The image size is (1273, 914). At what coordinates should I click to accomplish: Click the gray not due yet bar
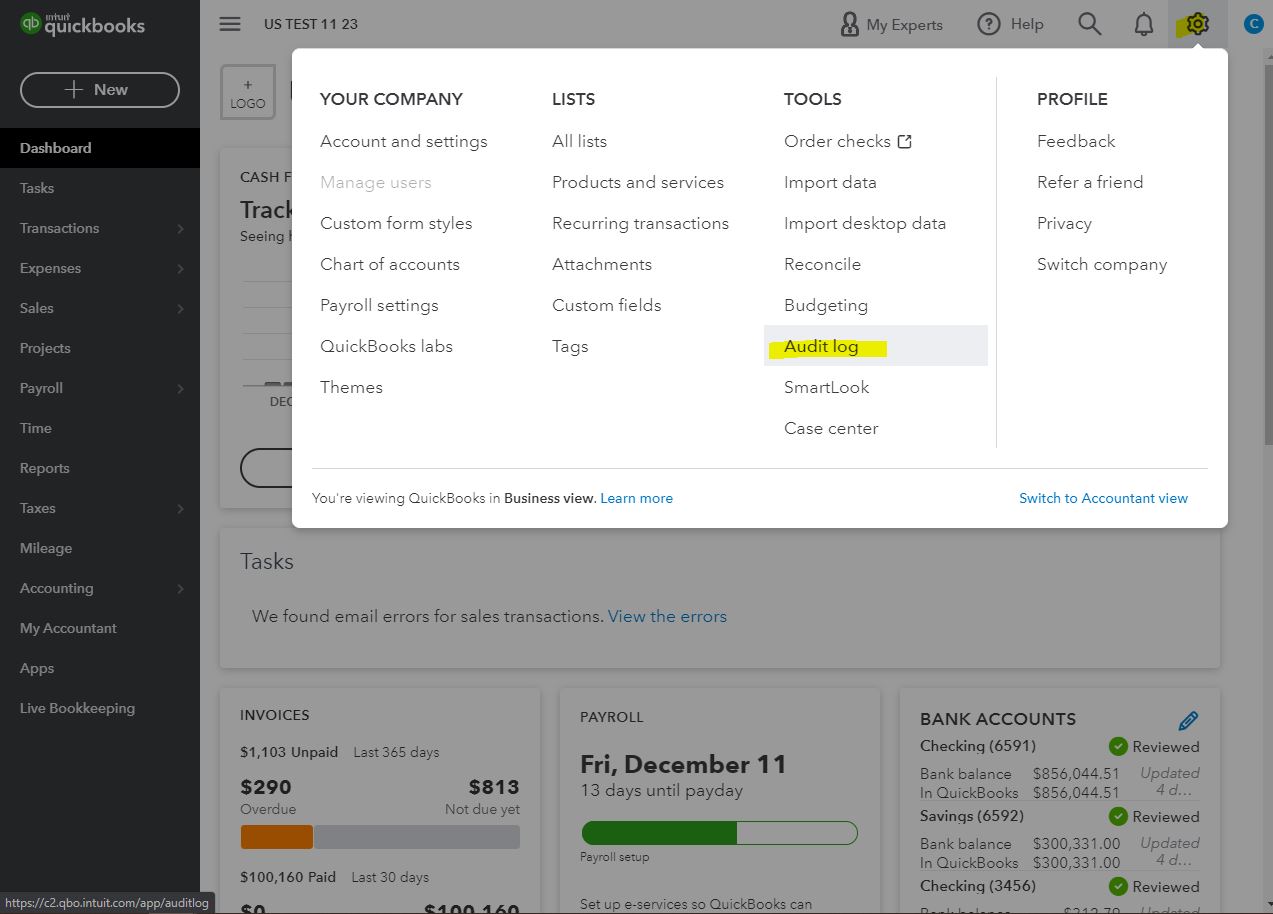coord(417,837)
